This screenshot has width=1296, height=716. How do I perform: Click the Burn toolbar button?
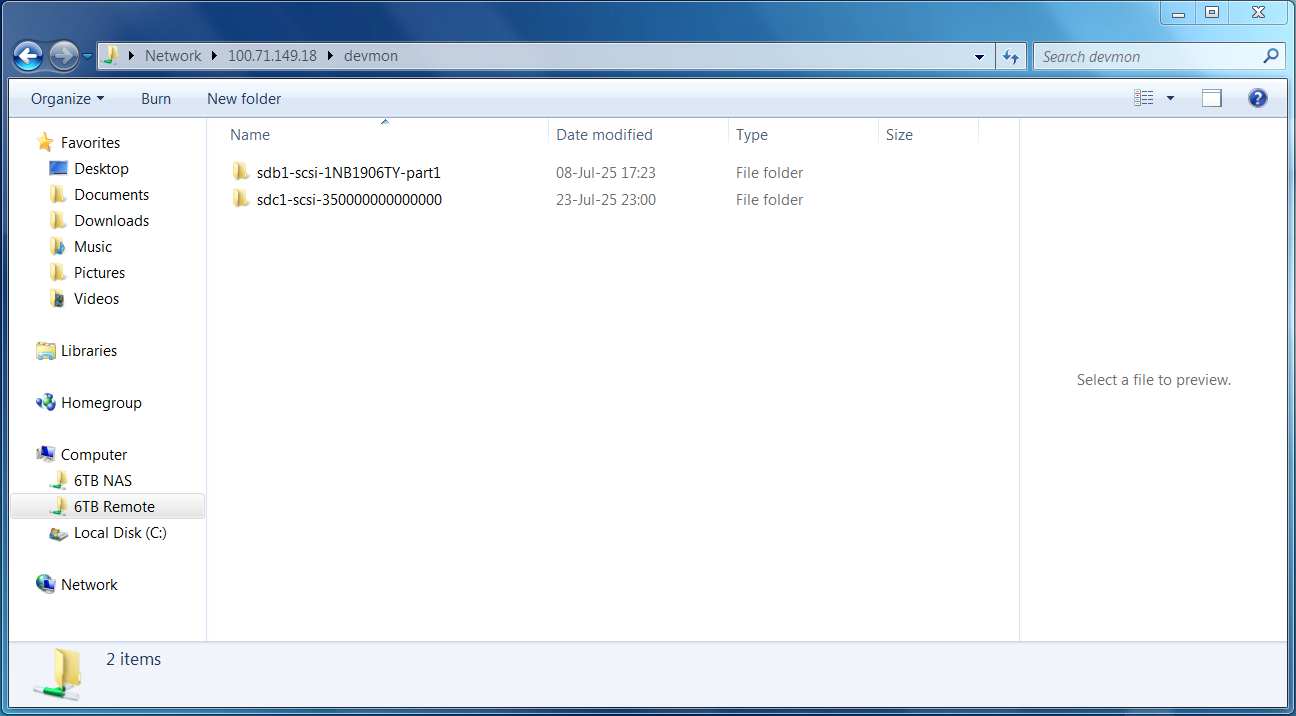coord(156,98)
